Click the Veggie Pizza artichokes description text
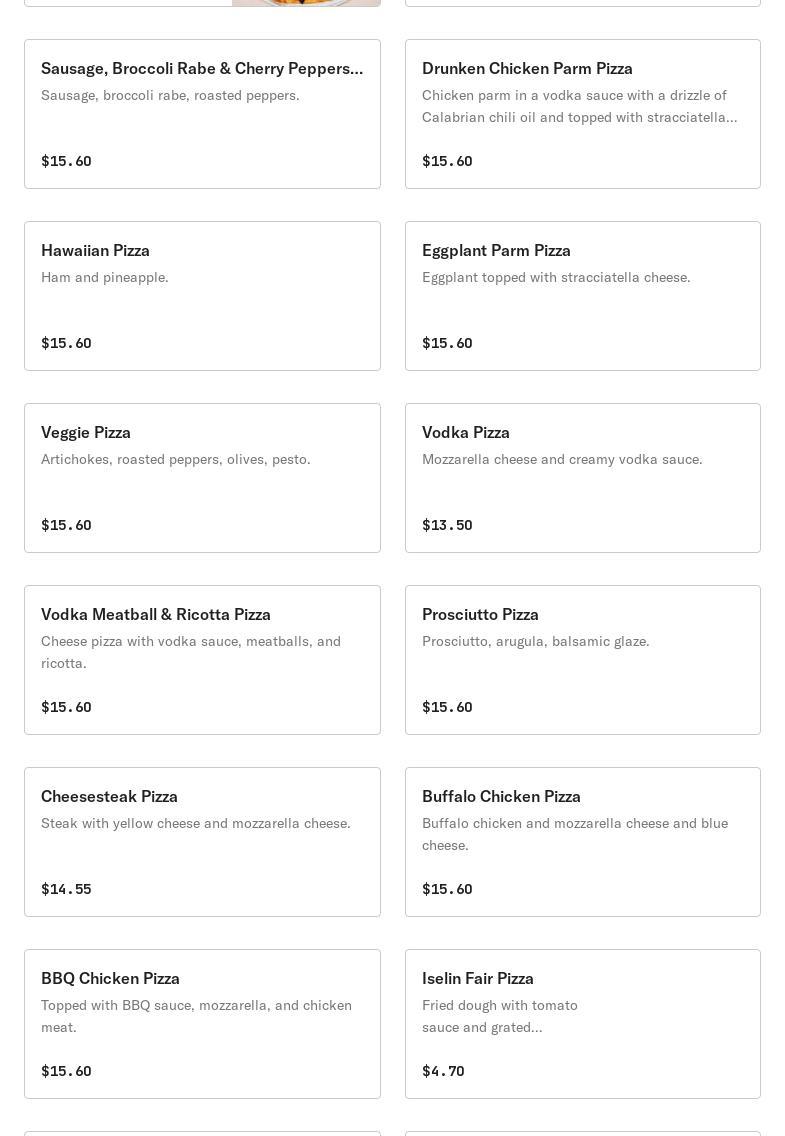The height and width of the screenshot is (1136, 785). (x=176, y=459)
